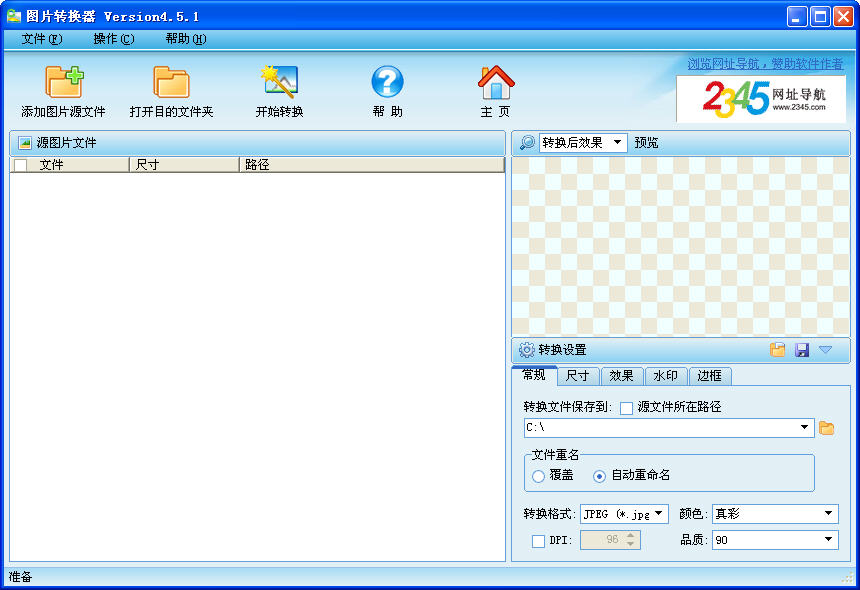Start conversion with 开始转换 wand icon

coord(280,82)
